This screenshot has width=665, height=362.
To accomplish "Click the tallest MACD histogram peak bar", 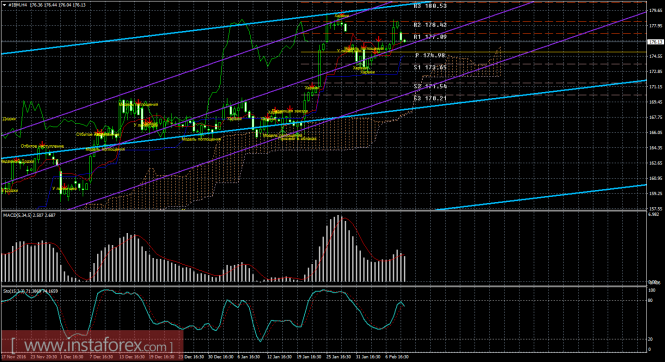I will (x=338, y=249).
